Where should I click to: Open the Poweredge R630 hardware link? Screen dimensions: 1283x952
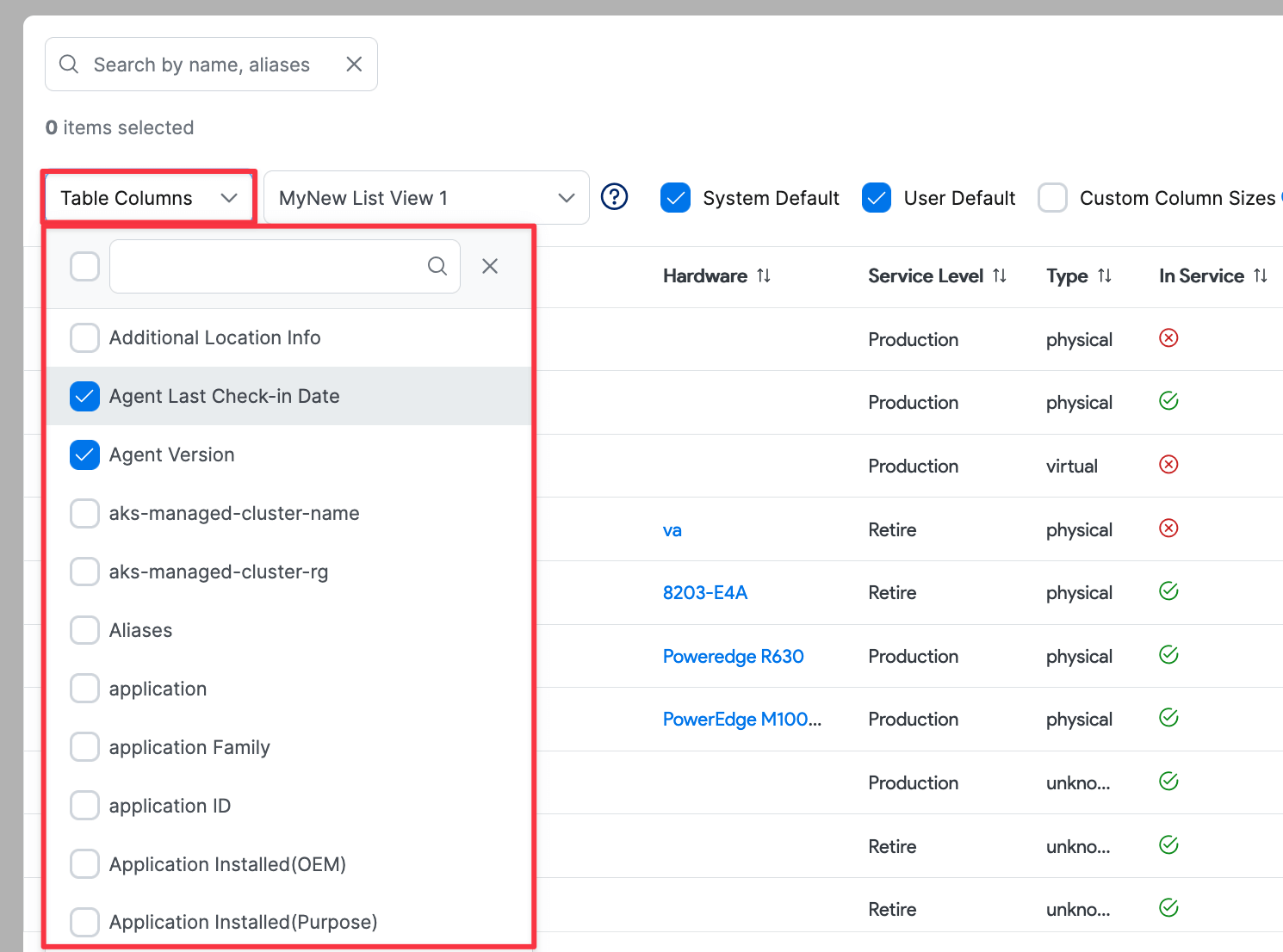pos(733,657)
